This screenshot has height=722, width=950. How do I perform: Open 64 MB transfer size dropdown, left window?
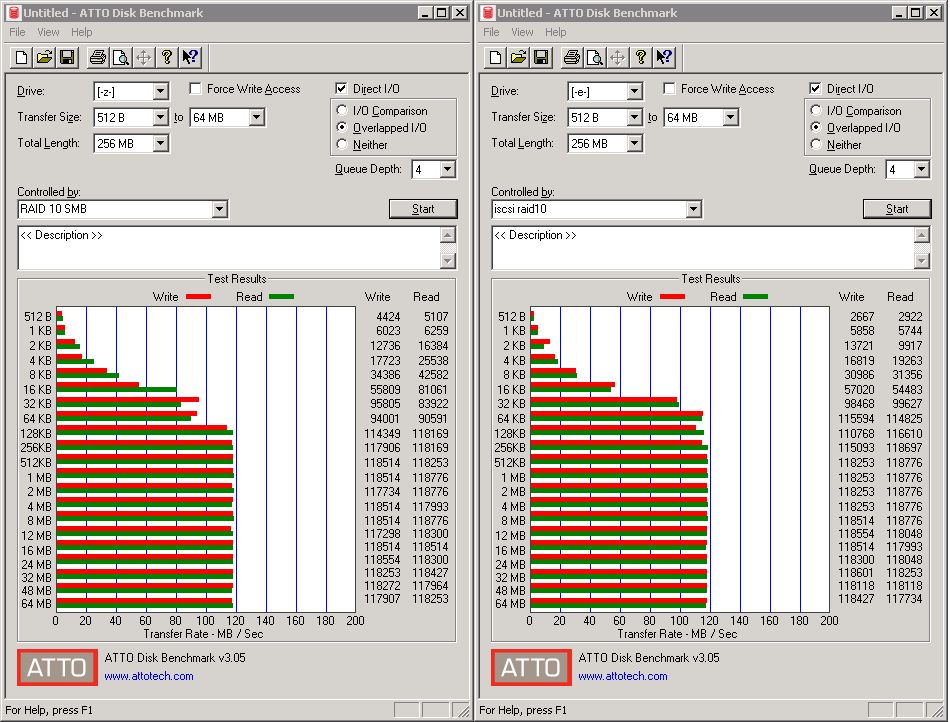tap(256, 117)
